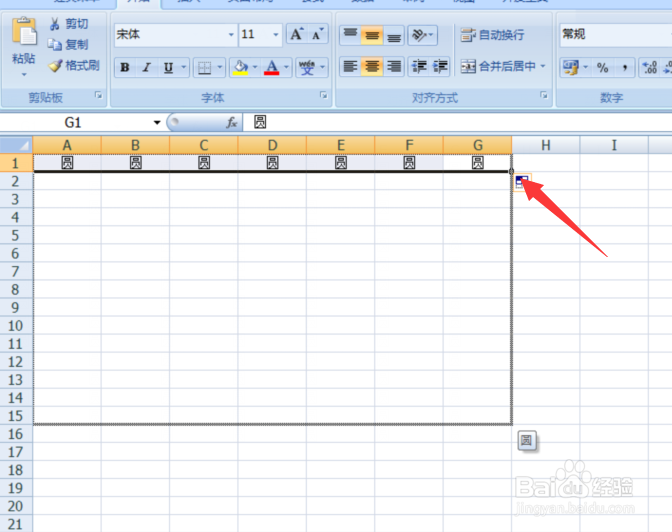Set top vertical alignment
The image size is (672, 532).
click(350, 35)
